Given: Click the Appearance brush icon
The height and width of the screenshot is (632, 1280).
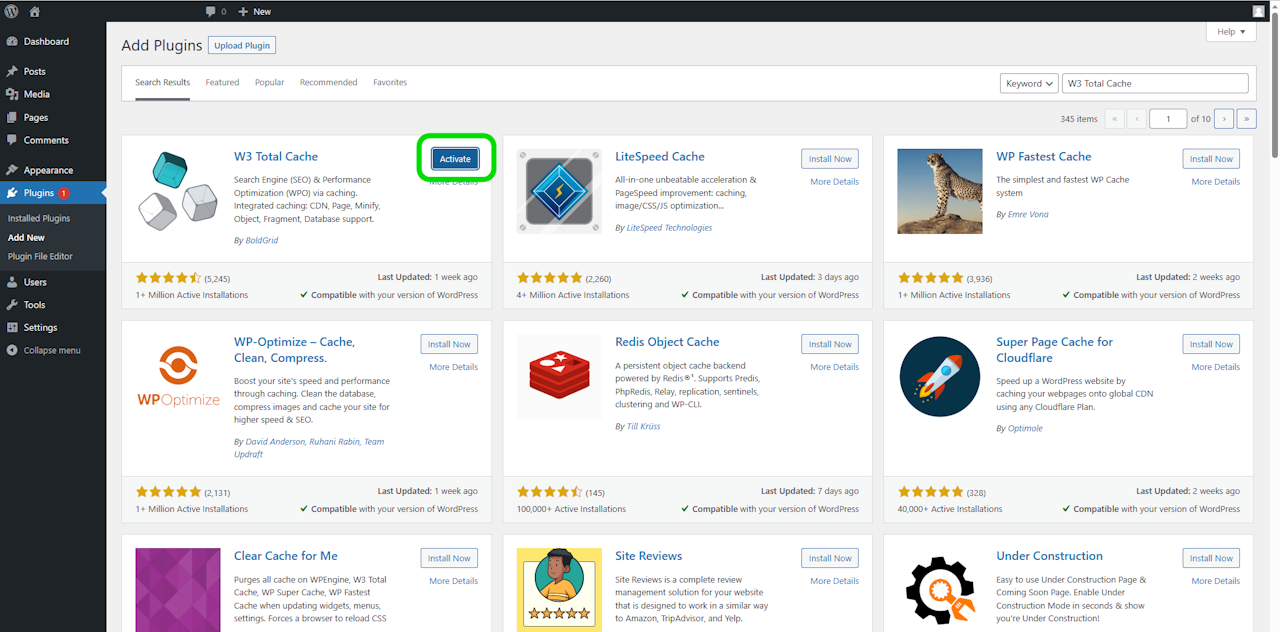Looking at the screenshot, I should (x=12, y=170).
